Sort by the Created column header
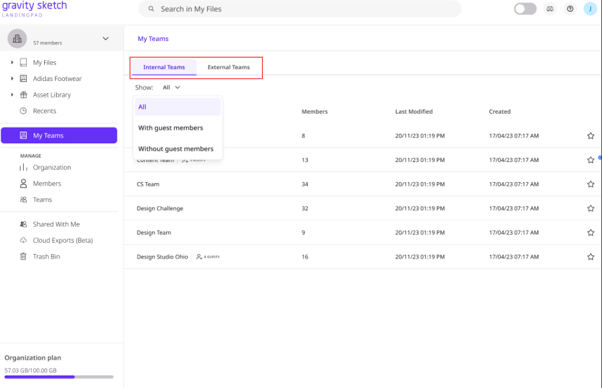The height and width of the screenshot is (388, 602). point(499,111)
